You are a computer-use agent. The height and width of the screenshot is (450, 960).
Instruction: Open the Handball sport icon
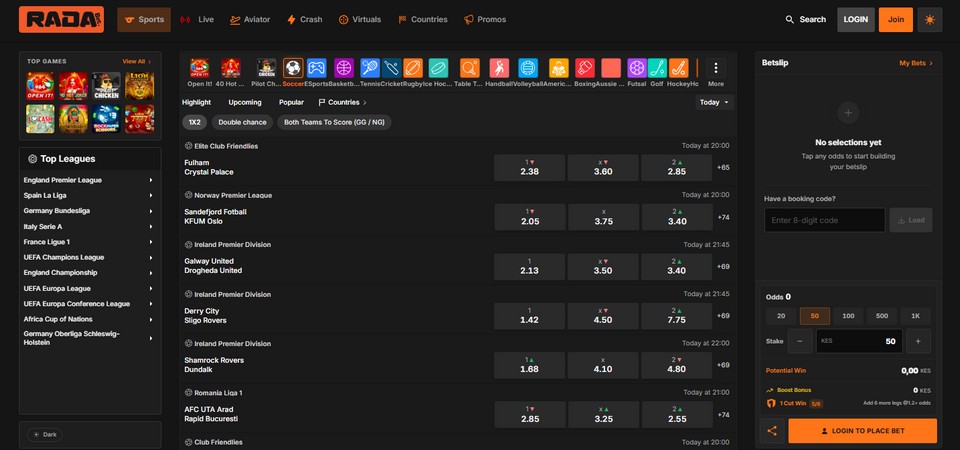[499, 68]
